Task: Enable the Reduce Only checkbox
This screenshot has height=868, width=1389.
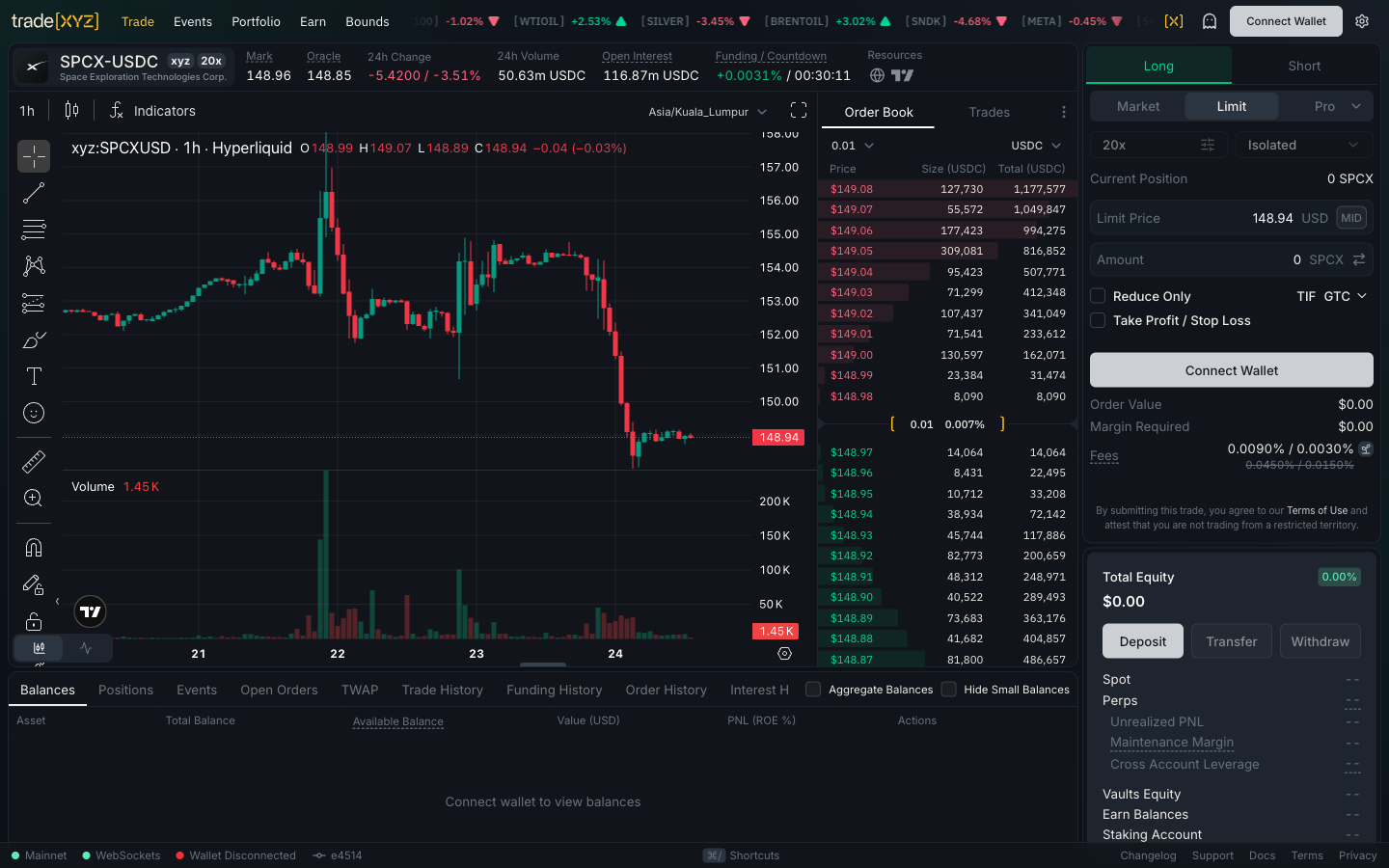Action: 1098,296
